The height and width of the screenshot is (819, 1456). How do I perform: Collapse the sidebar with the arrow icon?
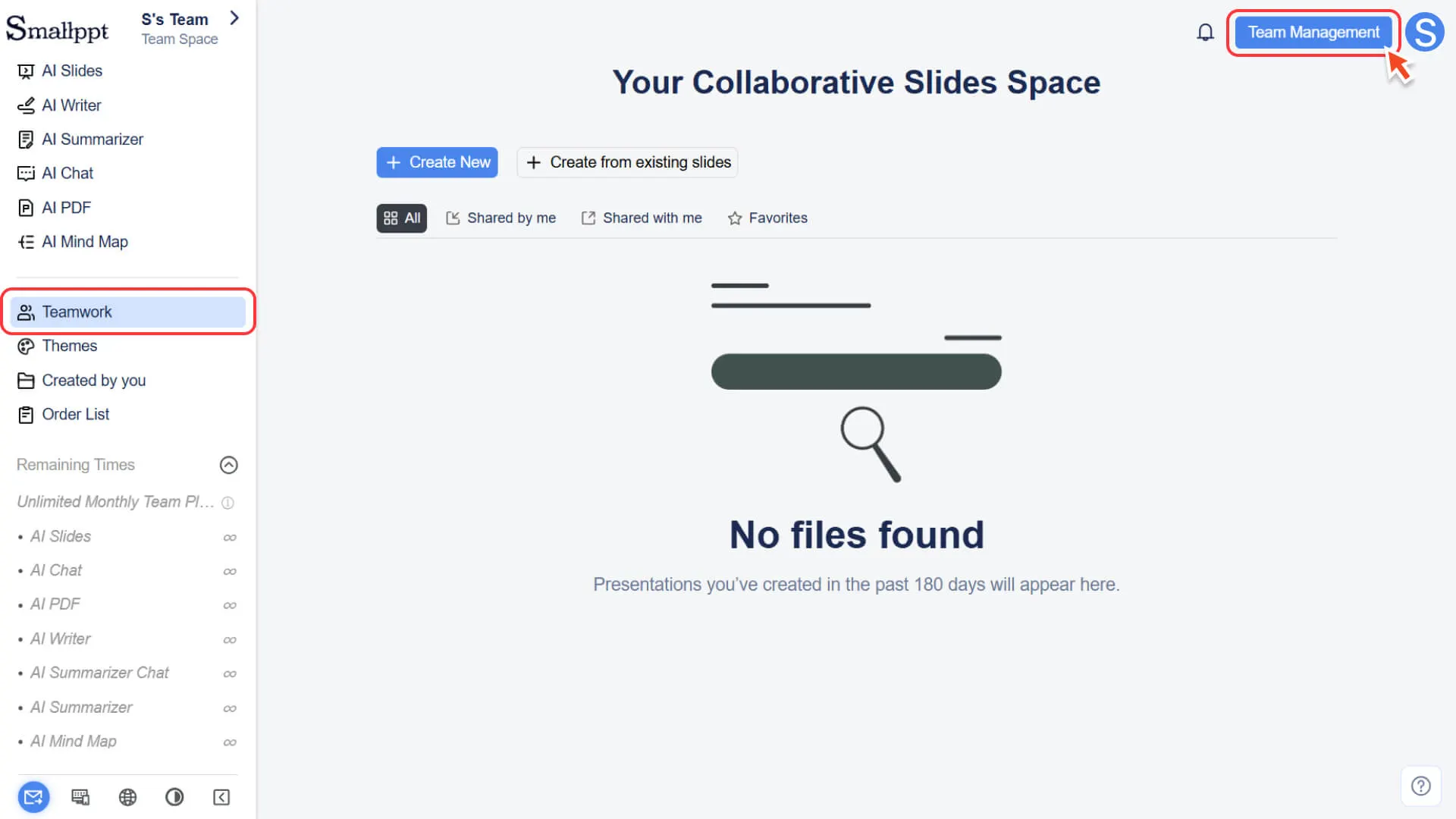click(221, 797)
